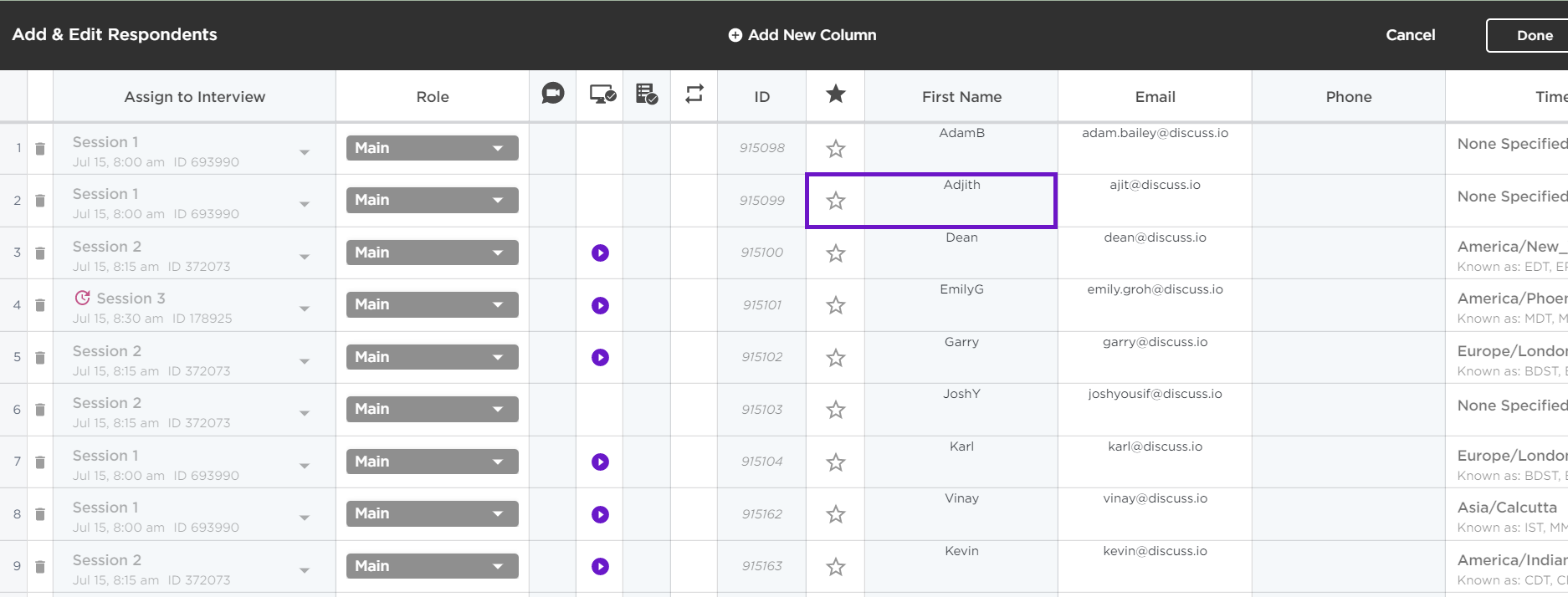Image resolution: width=1568 pixels, height=597 pixels.
Task: Click the ID column header
Action: (761, 97)
